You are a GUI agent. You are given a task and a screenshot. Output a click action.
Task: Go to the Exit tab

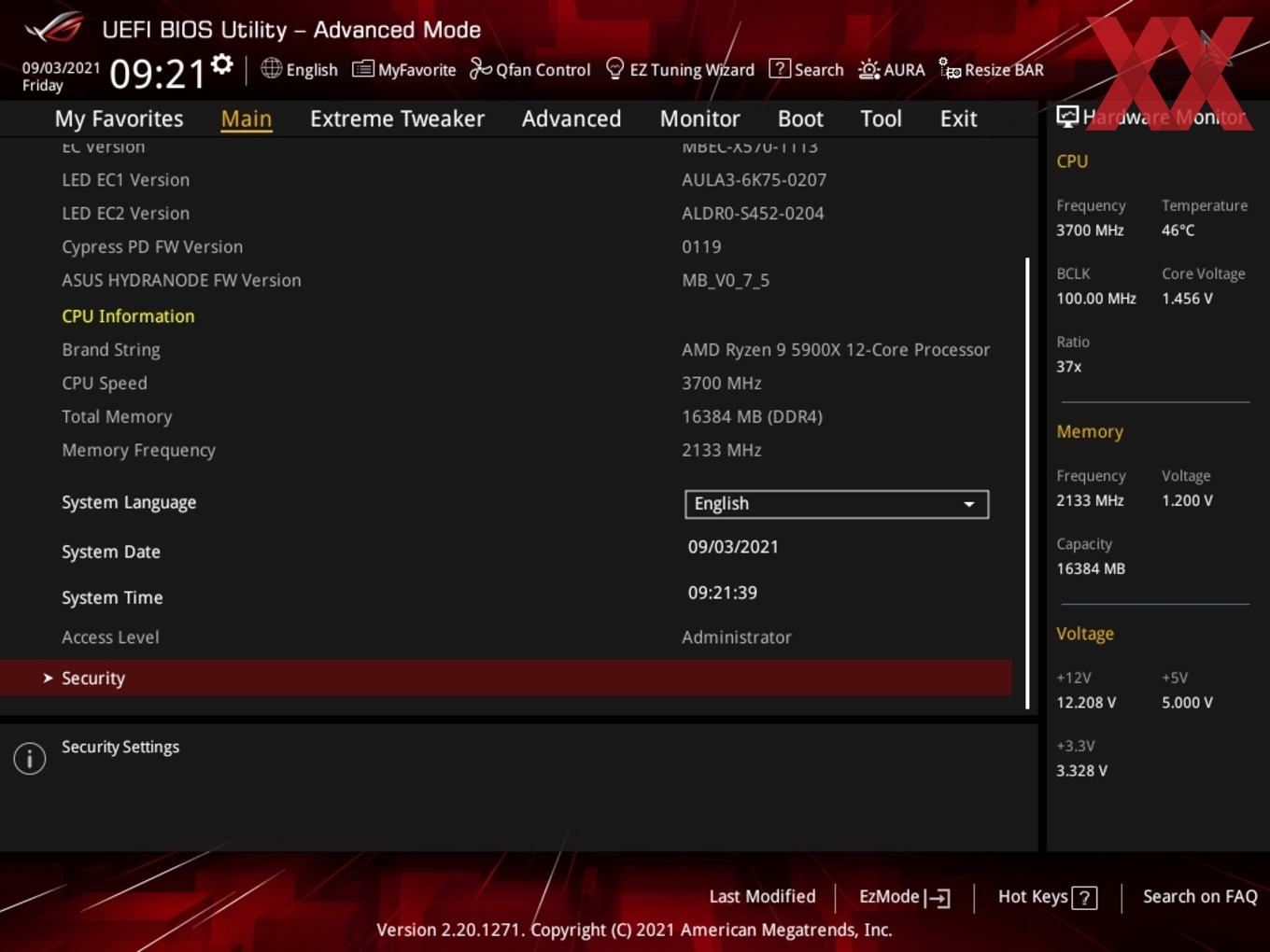[958, 119]
